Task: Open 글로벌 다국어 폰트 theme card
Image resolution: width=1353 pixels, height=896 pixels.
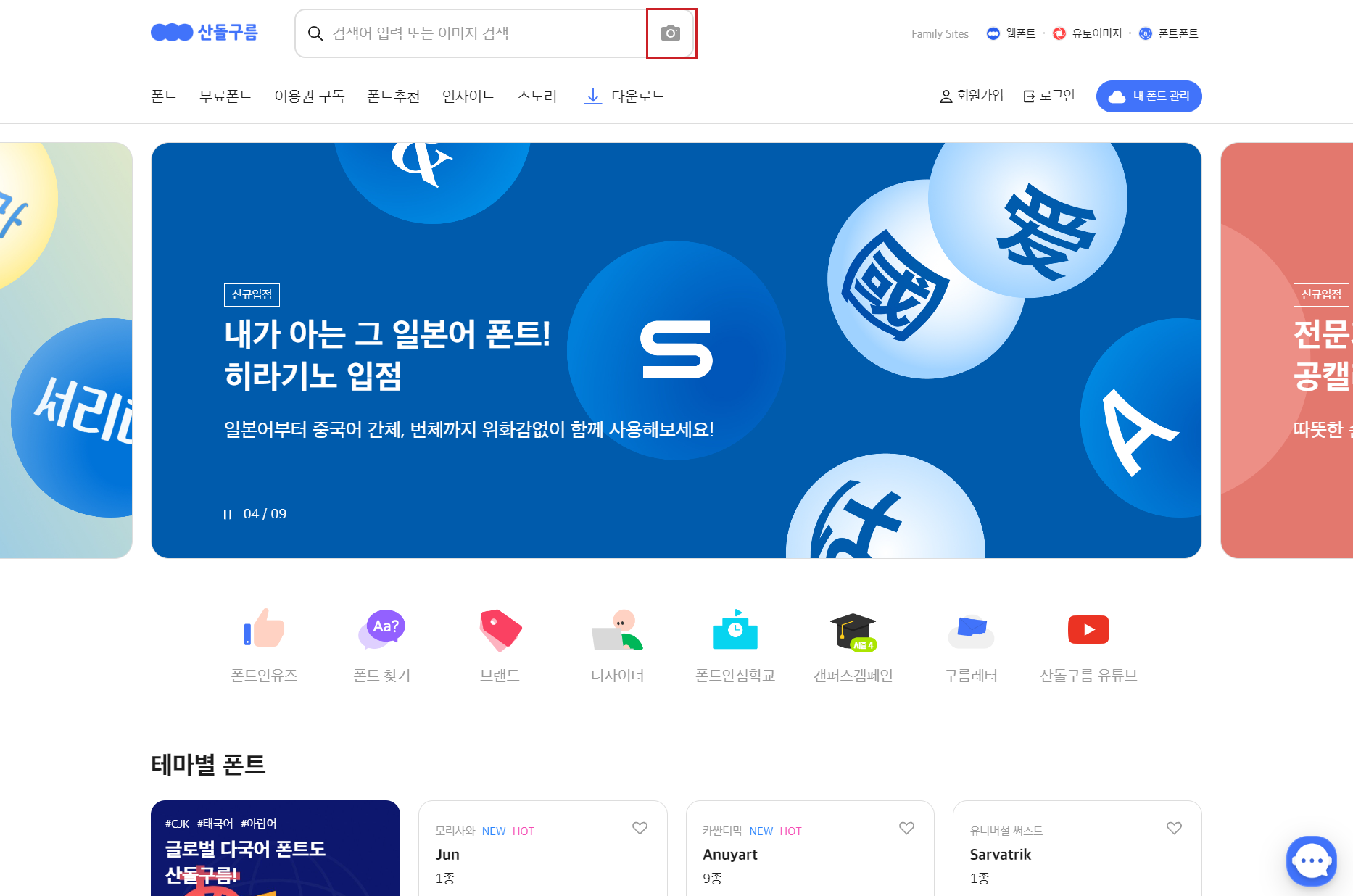Action: 276,848
